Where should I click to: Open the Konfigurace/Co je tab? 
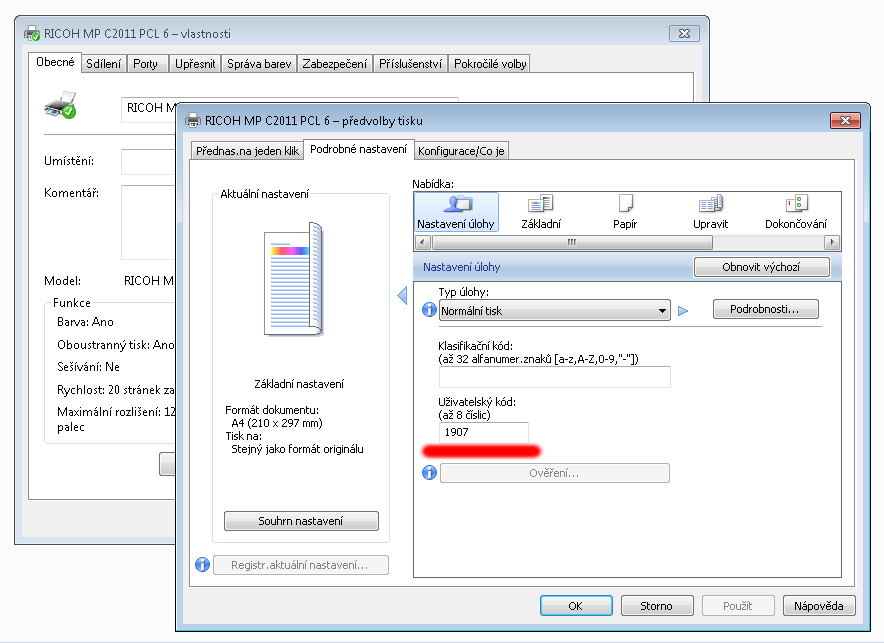click(x=461, y=151)
